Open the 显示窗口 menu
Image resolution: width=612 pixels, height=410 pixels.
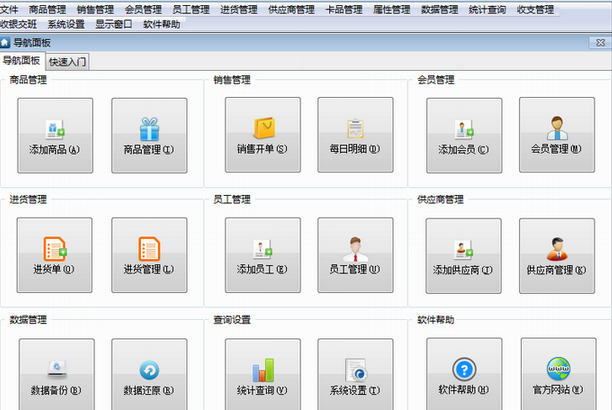(114, 24)
